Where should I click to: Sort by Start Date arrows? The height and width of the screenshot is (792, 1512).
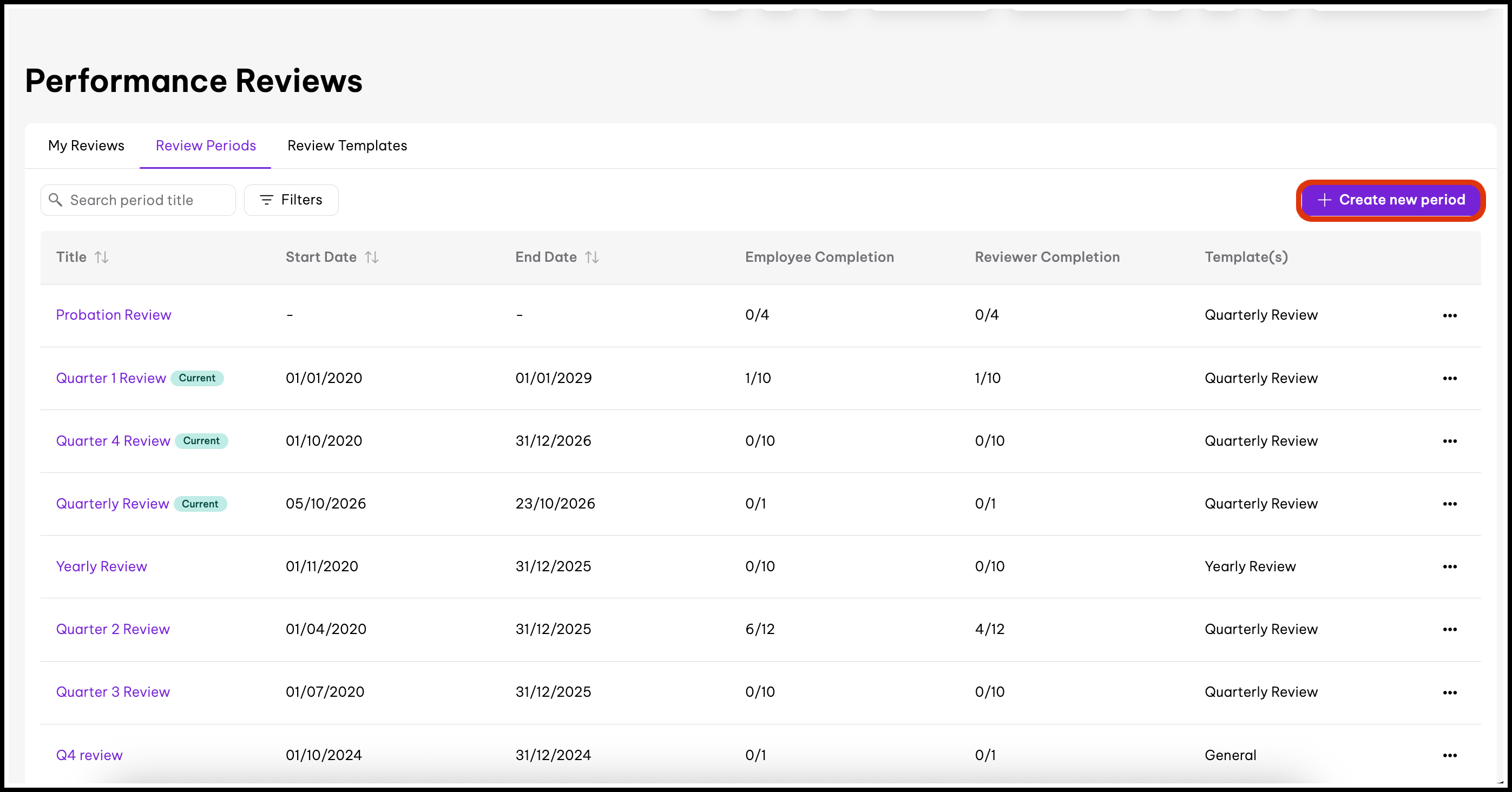point(372,257)
